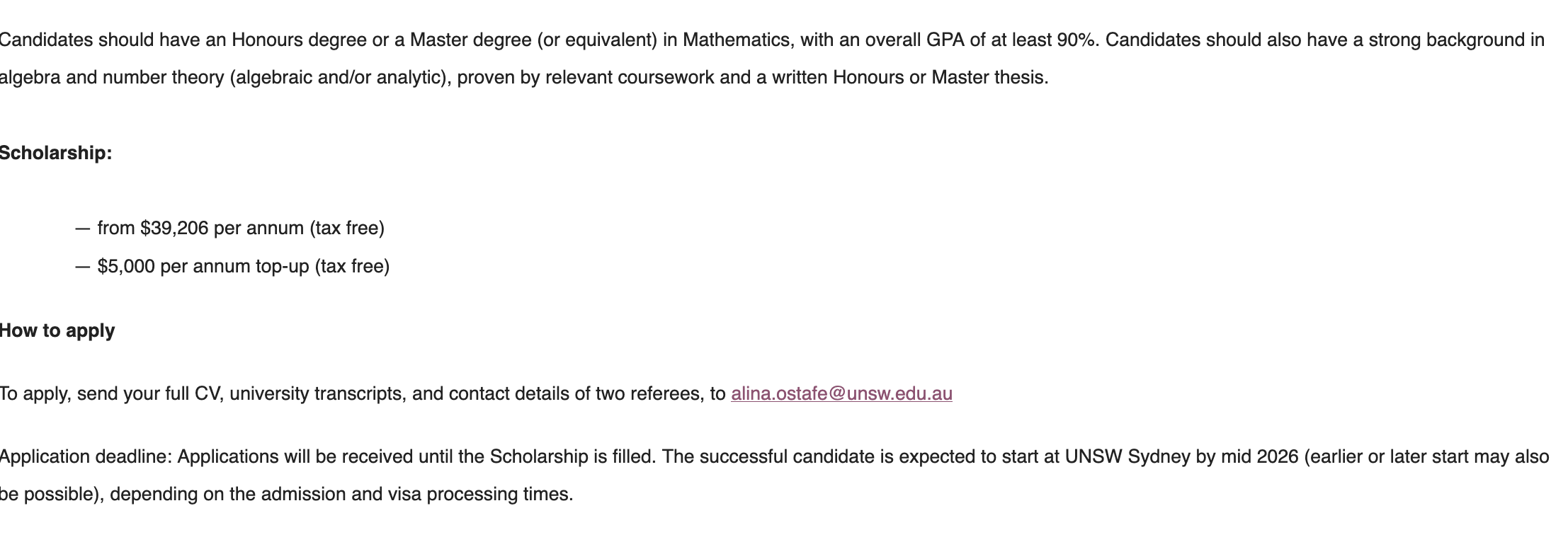Click 'Honours or Master thesis' text
The image size is (1568, 559).
pyautogui.click(x=939, y=77)
